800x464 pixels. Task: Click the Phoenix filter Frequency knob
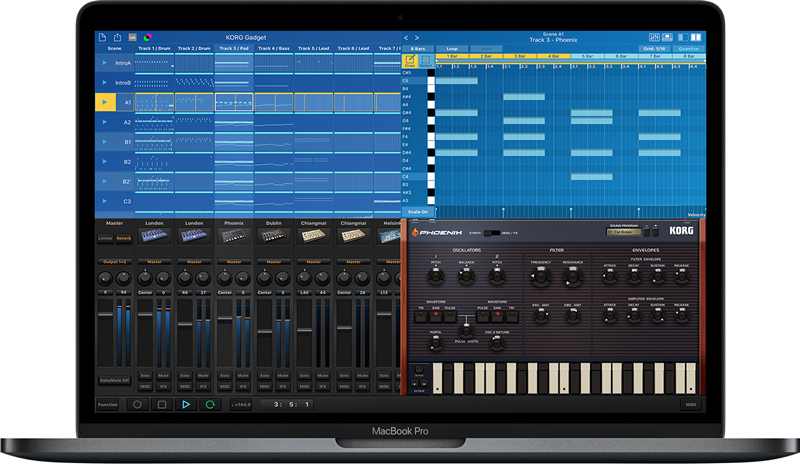(x=540, y=277)
